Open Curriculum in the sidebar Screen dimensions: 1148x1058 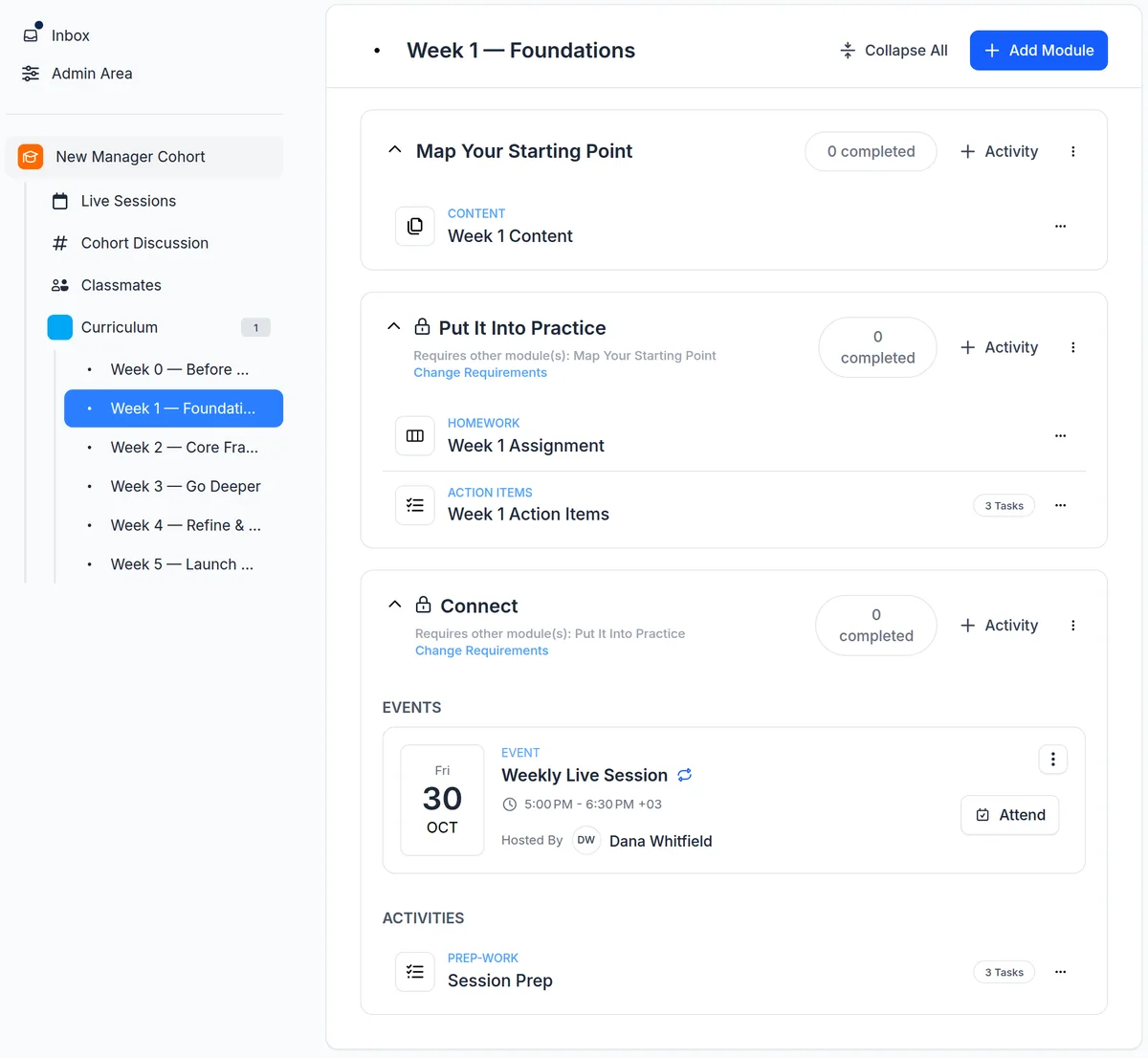120,327
